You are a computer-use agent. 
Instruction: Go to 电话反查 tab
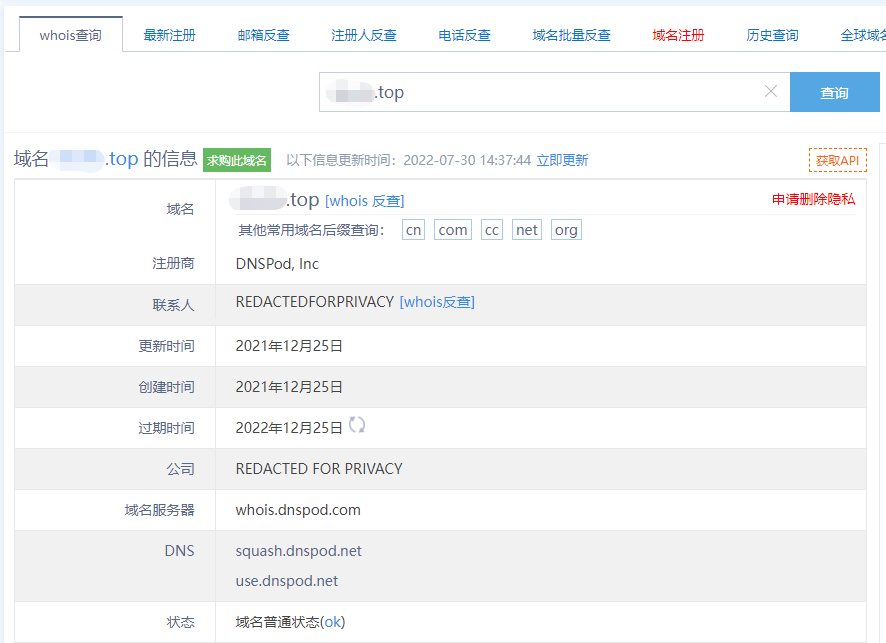point(464,35)
